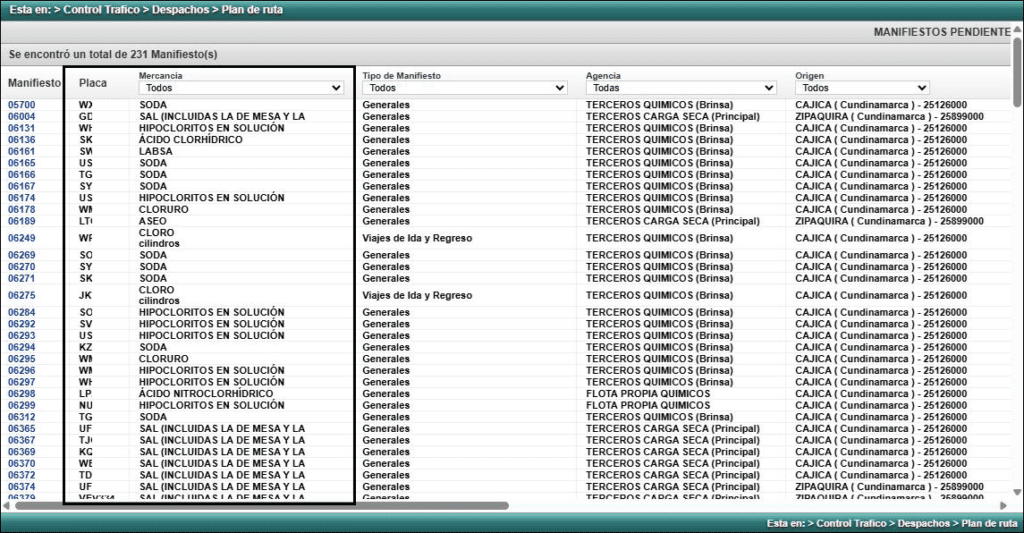Open manifest 06004 link

tap(22, 117)
